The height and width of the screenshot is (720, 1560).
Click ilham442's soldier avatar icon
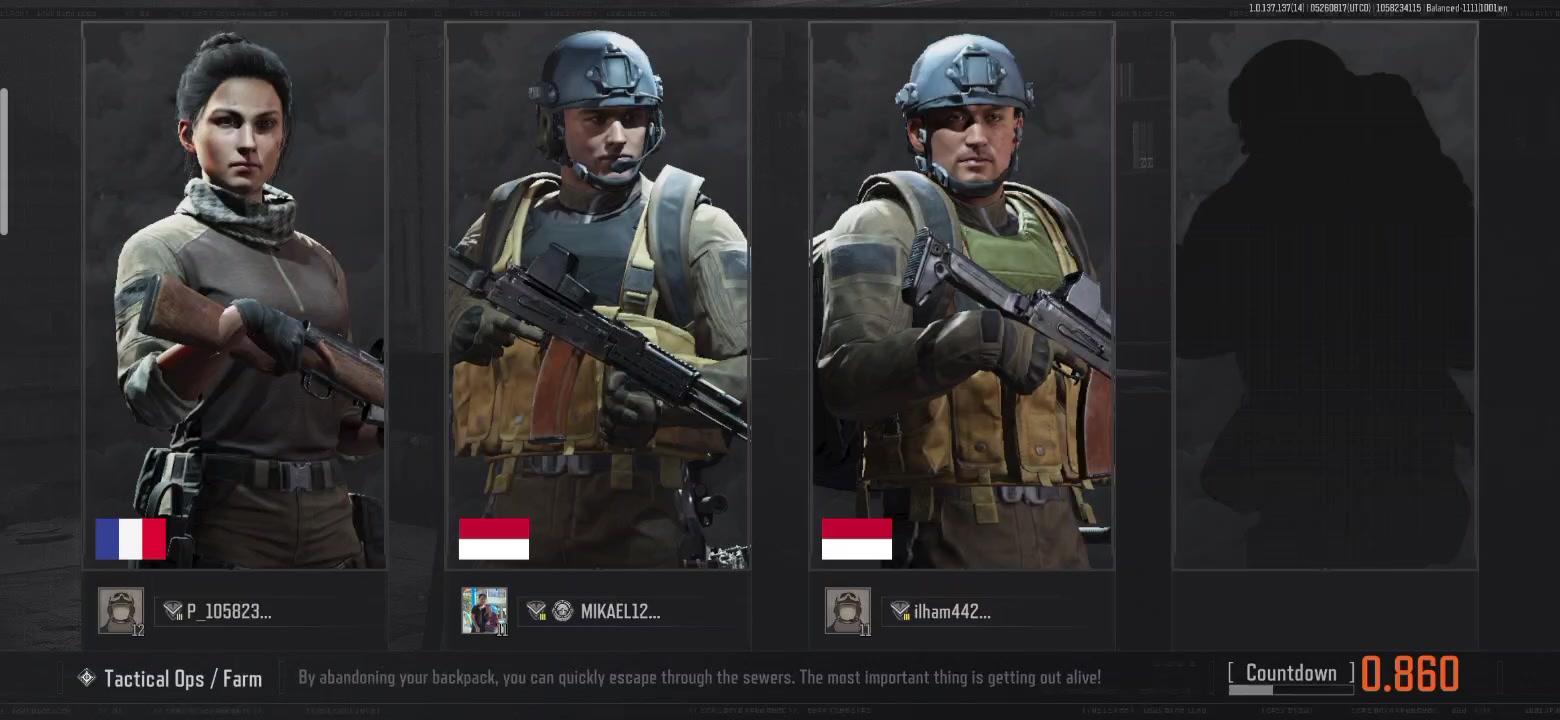pyautogui.click(x=847, y=611)
